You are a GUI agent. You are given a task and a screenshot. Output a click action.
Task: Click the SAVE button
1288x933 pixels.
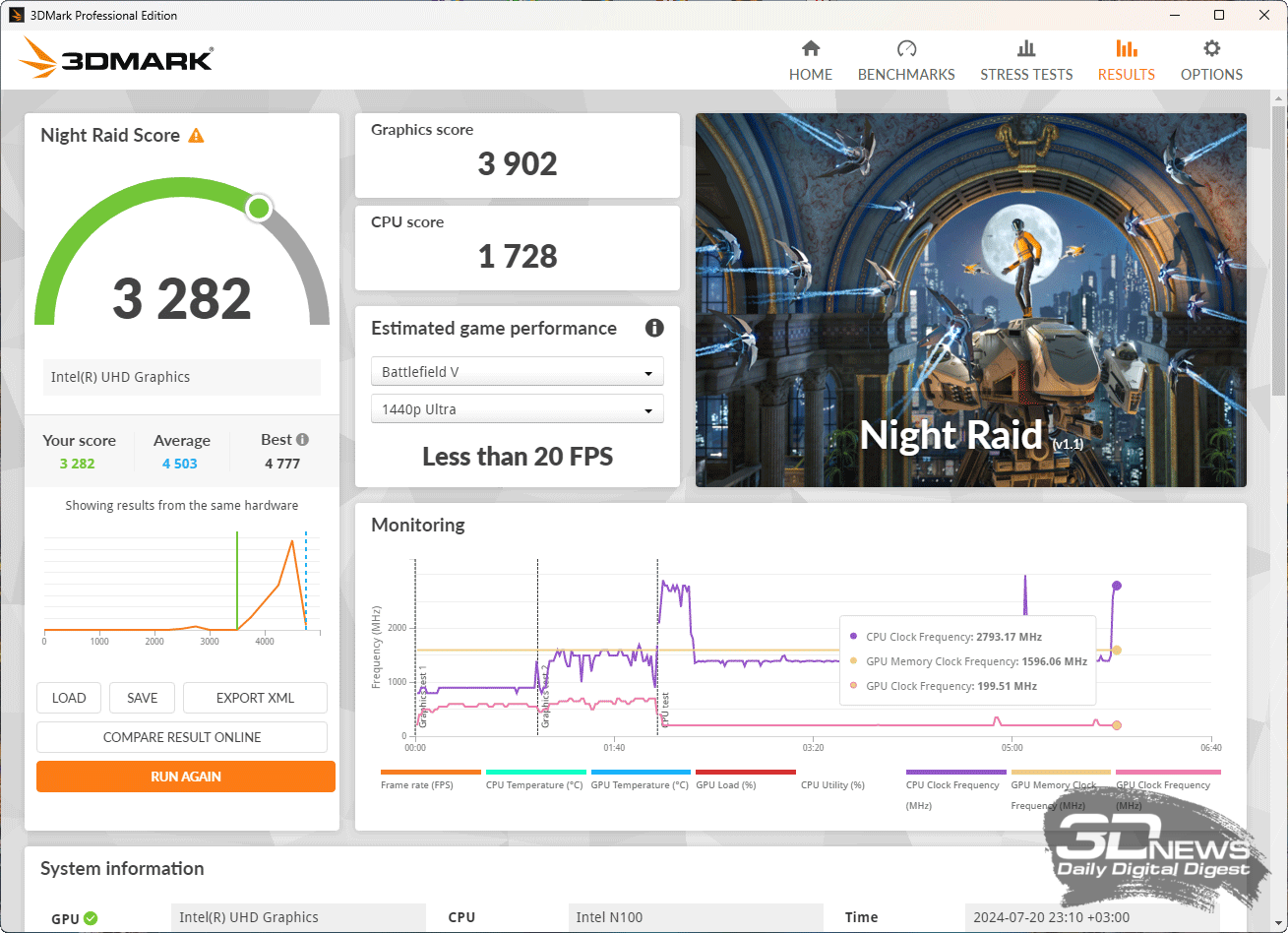click(x=143, y=698)
